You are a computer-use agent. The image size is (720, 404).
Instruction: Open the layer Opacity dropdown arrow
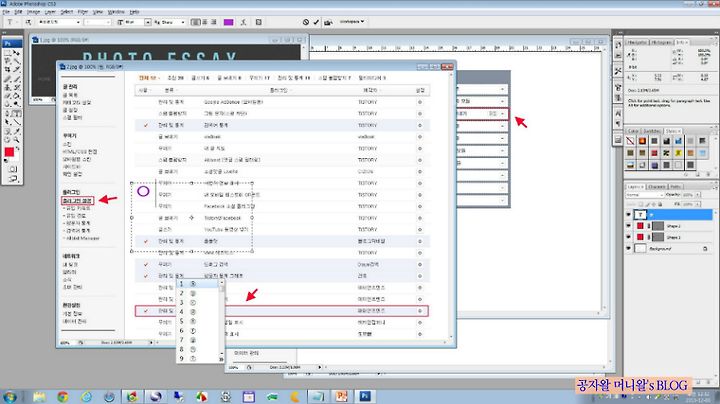tap(698, 195)
